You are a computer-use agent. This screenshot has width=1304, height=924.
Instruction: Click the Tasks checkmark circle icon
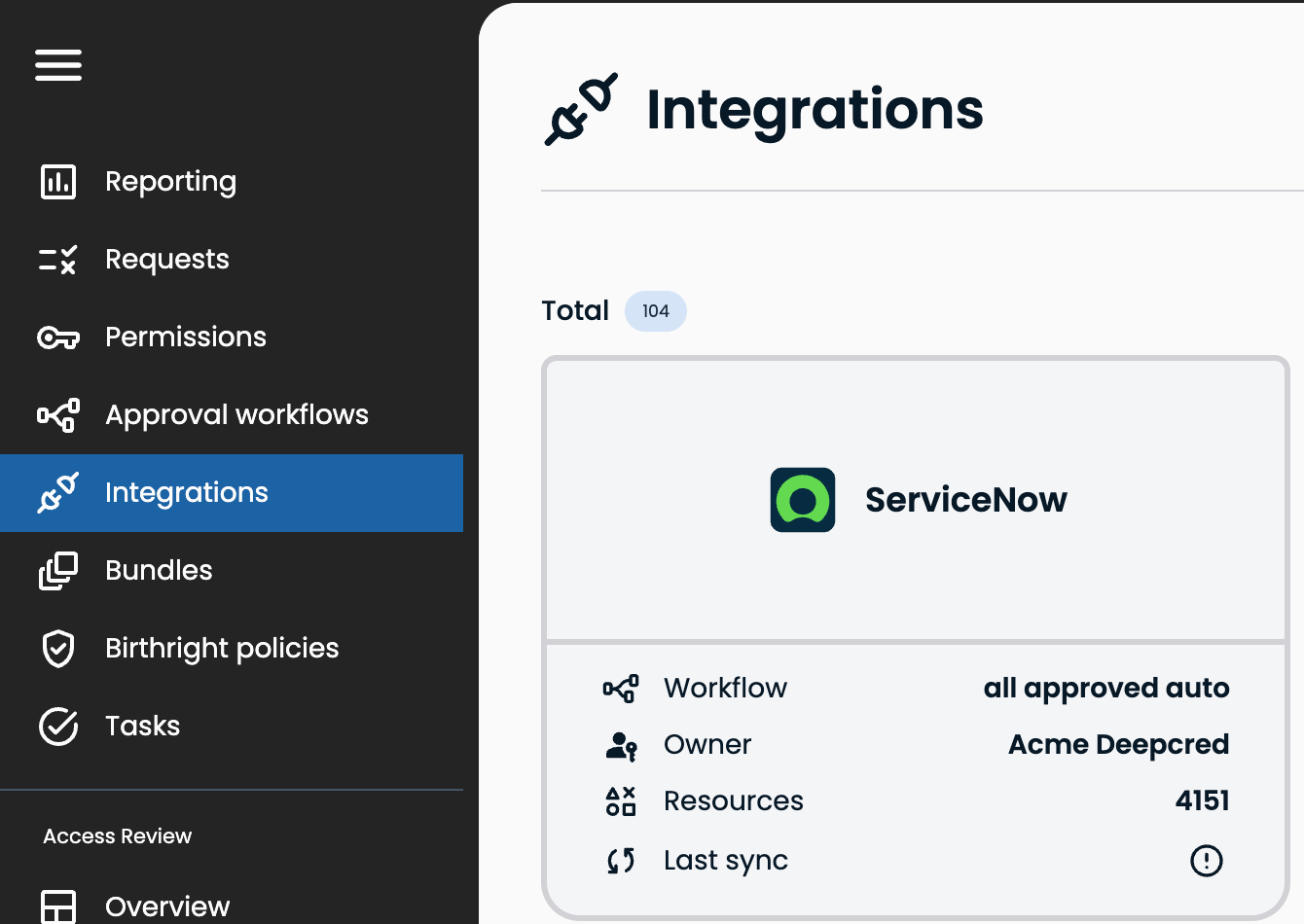pos(58,727)
